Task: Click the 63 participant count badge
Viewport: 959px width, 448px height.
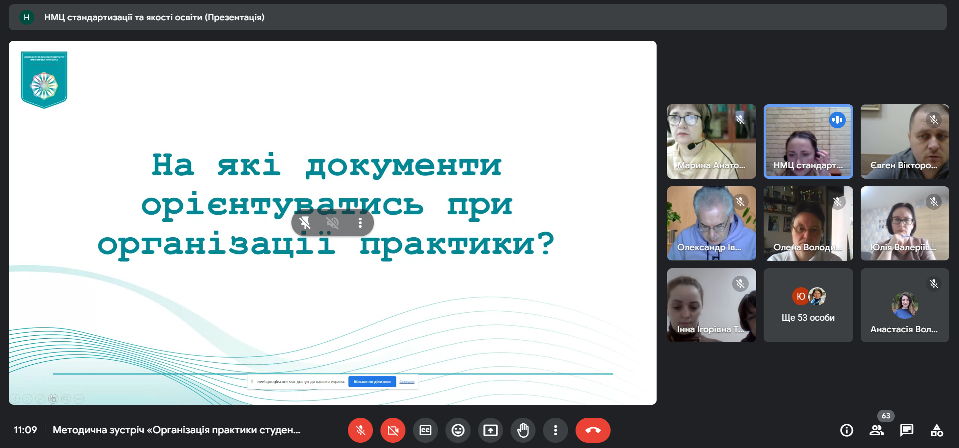Action: 886,416
